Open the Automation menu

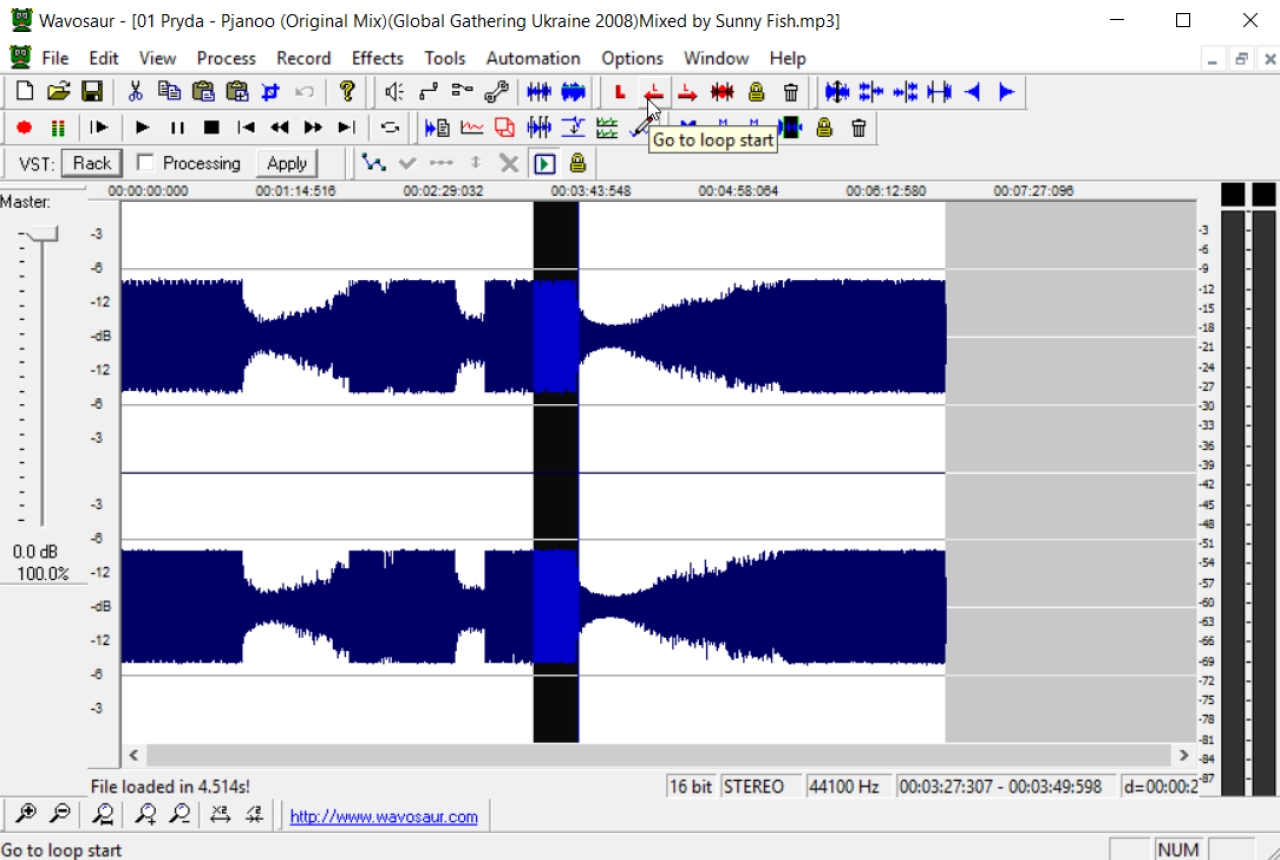coord(533,58)
